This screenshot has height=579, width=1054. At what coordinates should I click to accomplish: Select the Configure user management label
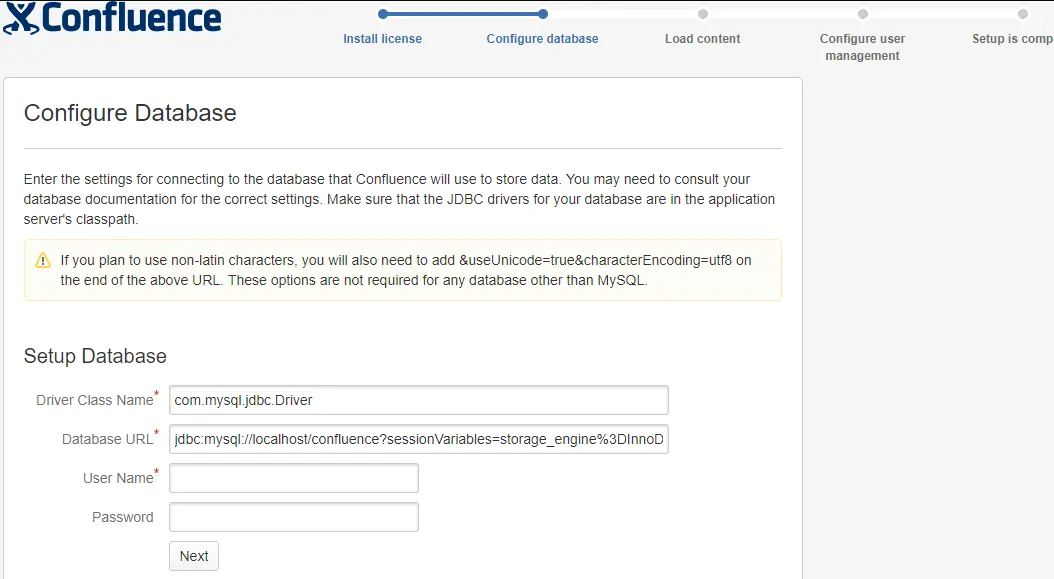862,47
